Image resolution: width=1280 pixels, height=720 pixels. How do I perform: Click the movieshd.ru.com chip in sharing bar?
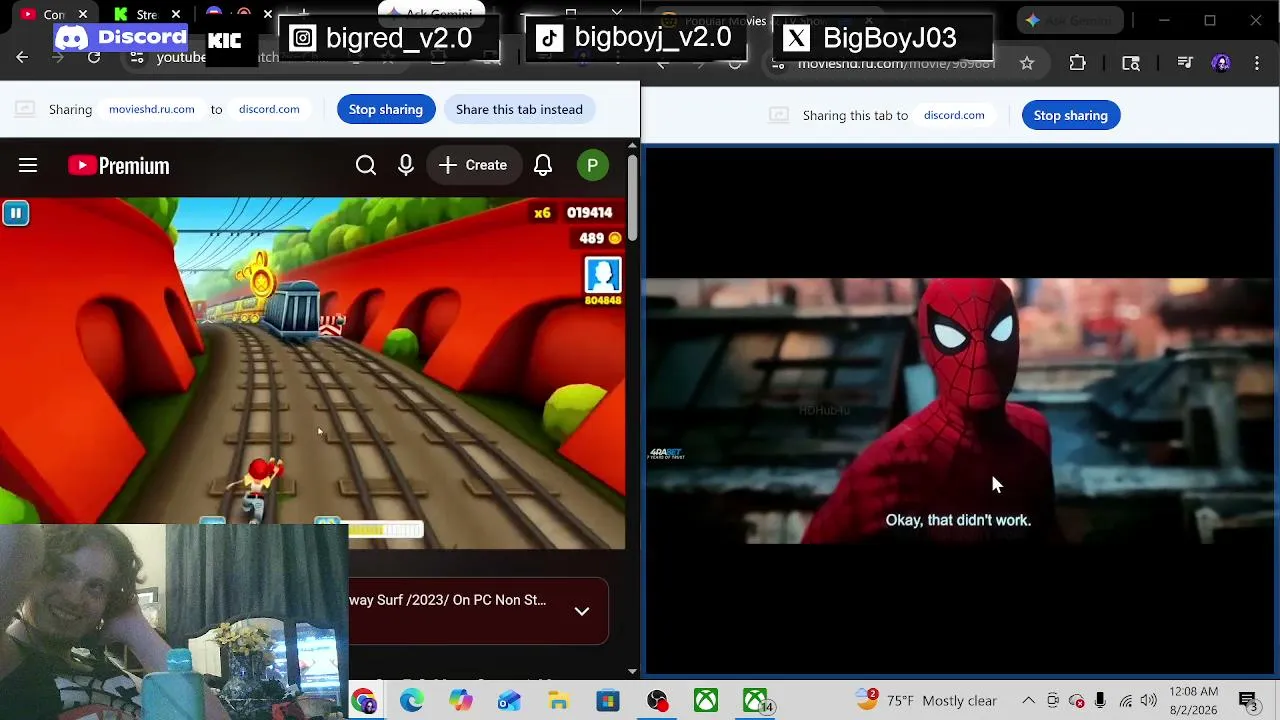152,109
